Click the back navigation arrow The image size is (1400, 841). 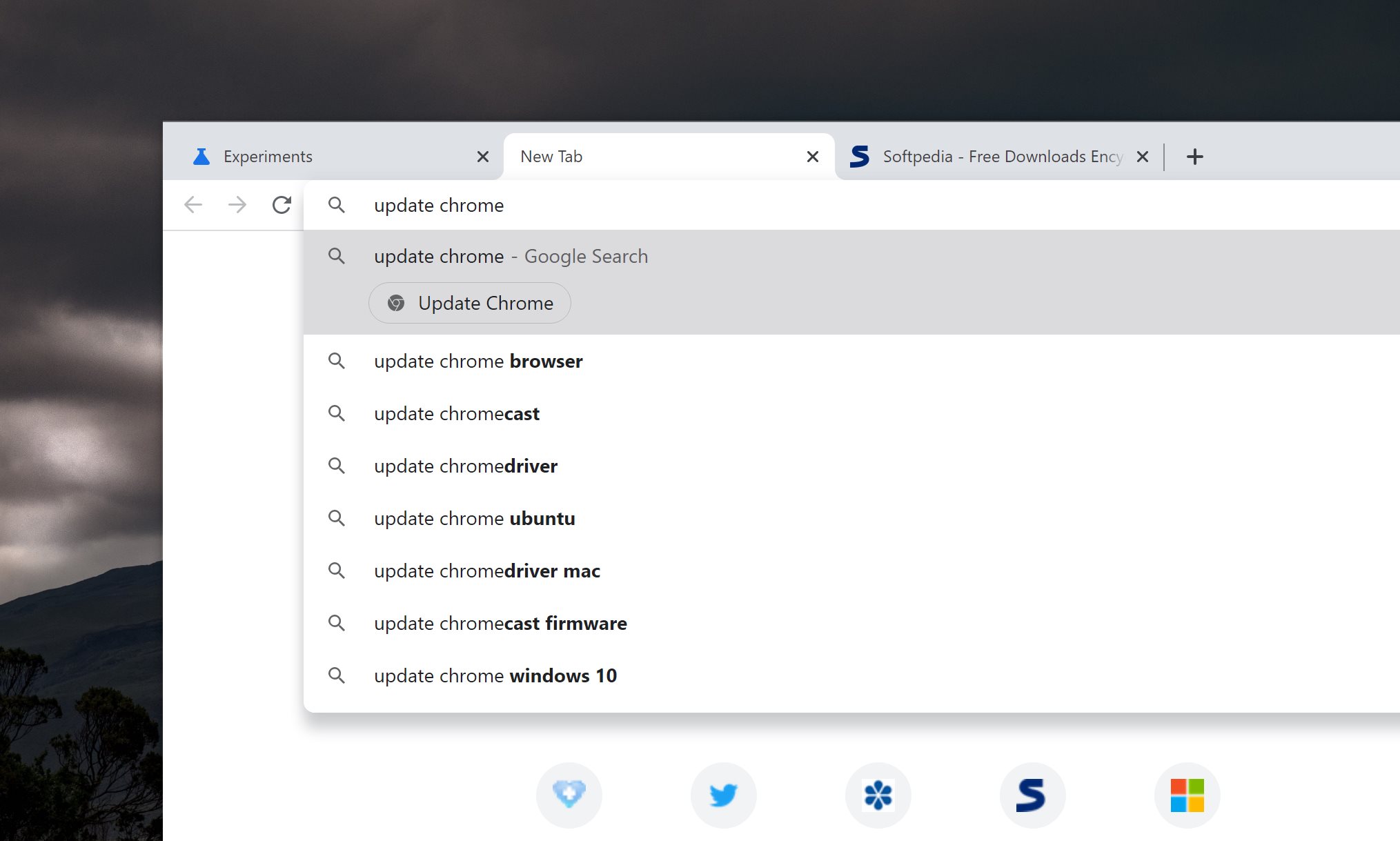pos(193,205)
